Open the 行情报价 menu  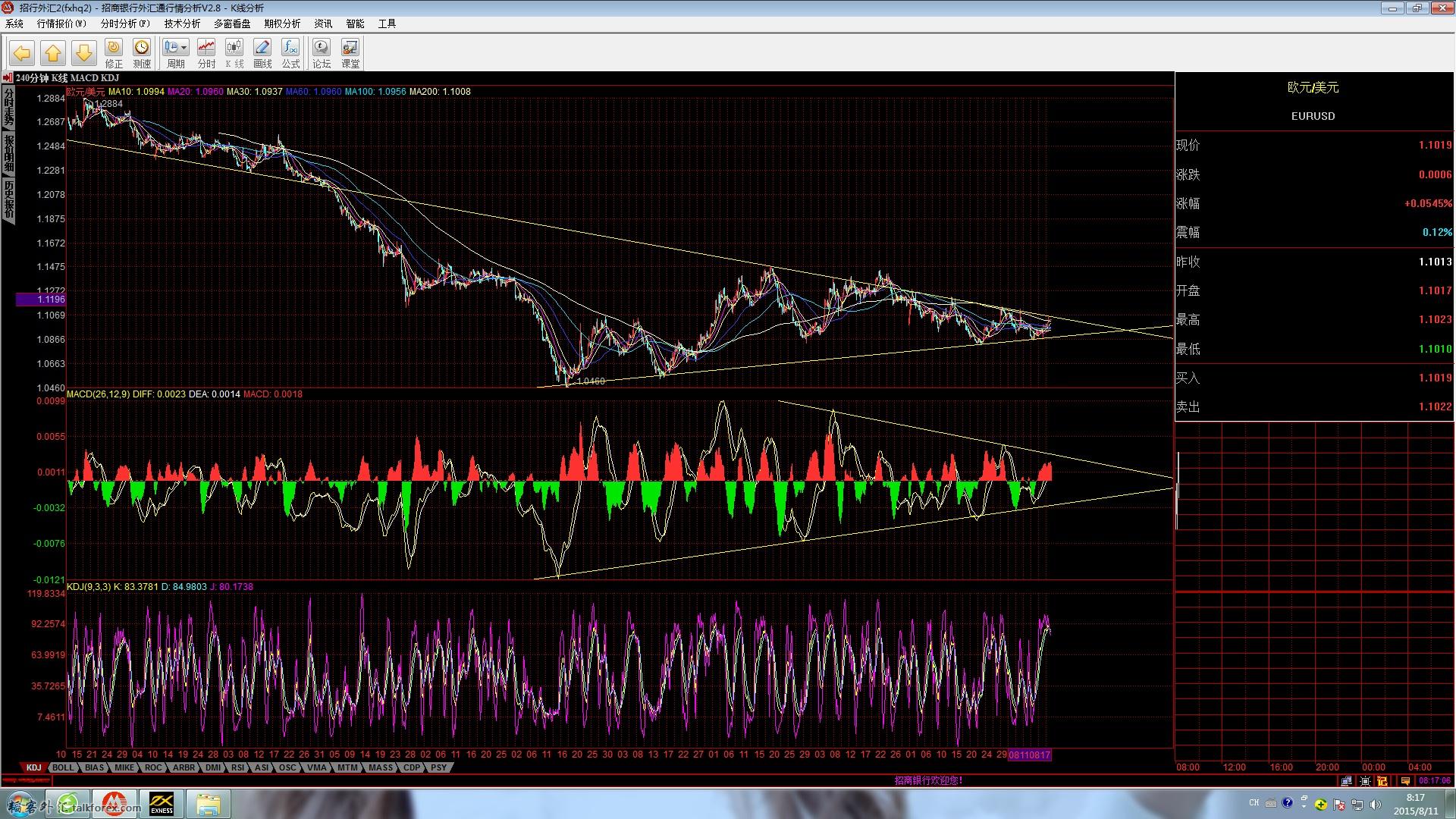coord(61,24)
